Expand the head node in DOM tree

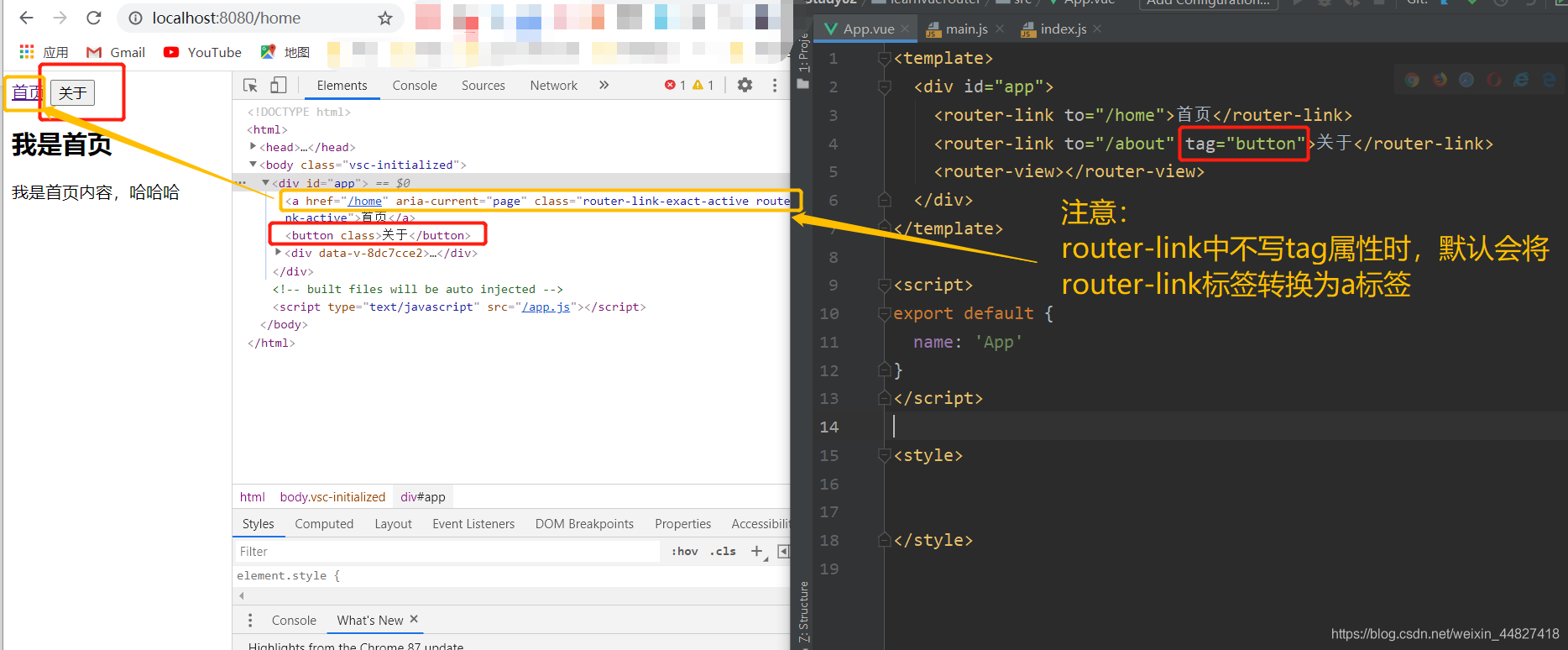[253, 146]
